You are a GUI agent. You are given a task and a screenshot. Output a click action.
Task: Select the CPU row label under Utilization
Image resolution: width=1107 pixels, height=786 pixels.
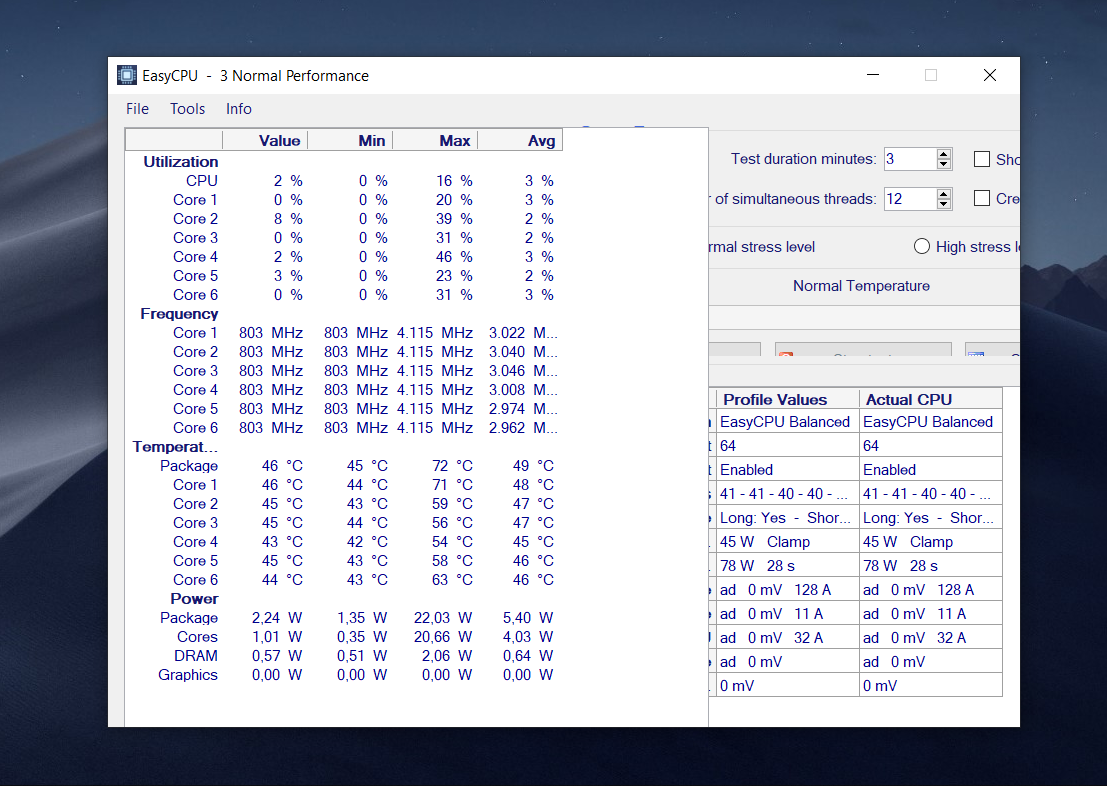(x=202, y=181)
